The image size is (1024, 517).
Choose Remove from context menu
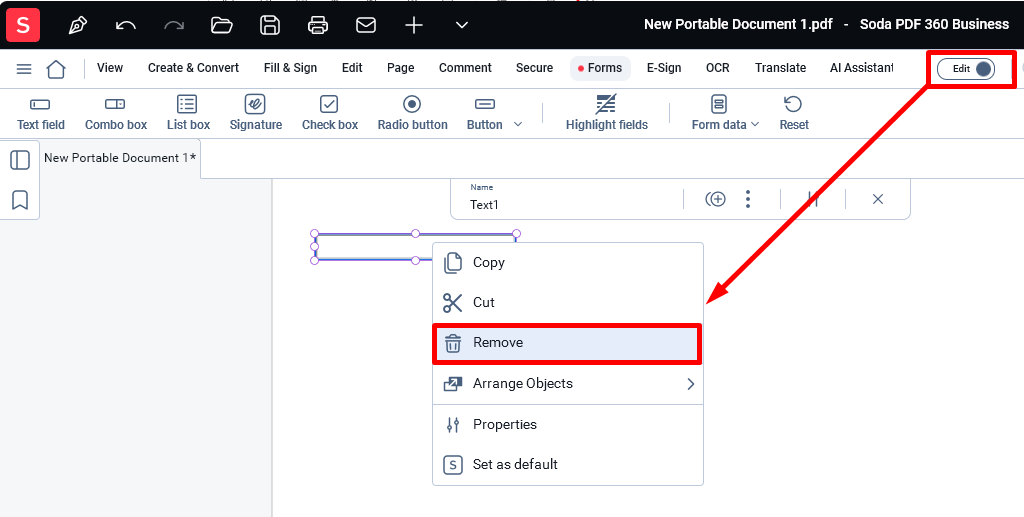[568, 343]
